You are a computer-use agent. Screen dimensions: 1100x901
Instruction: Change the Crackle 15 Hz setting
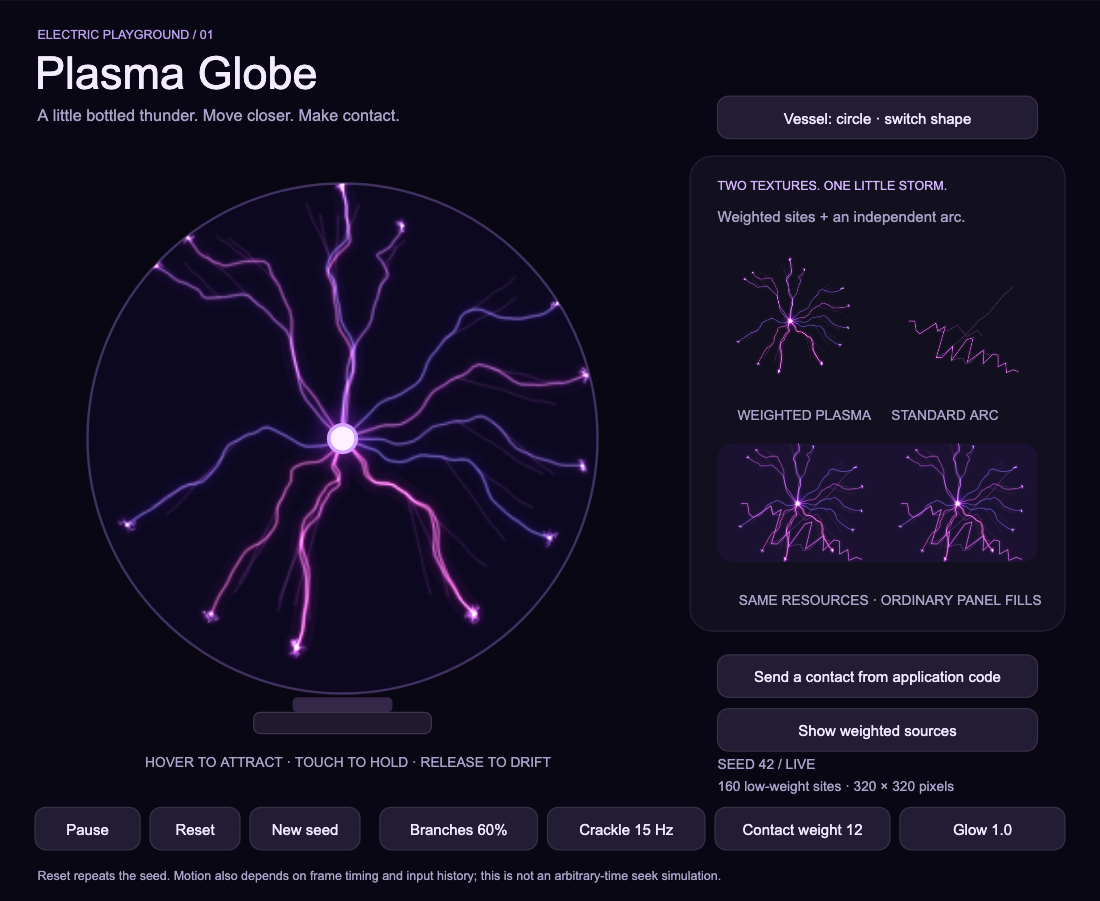[x=626, y=829]
